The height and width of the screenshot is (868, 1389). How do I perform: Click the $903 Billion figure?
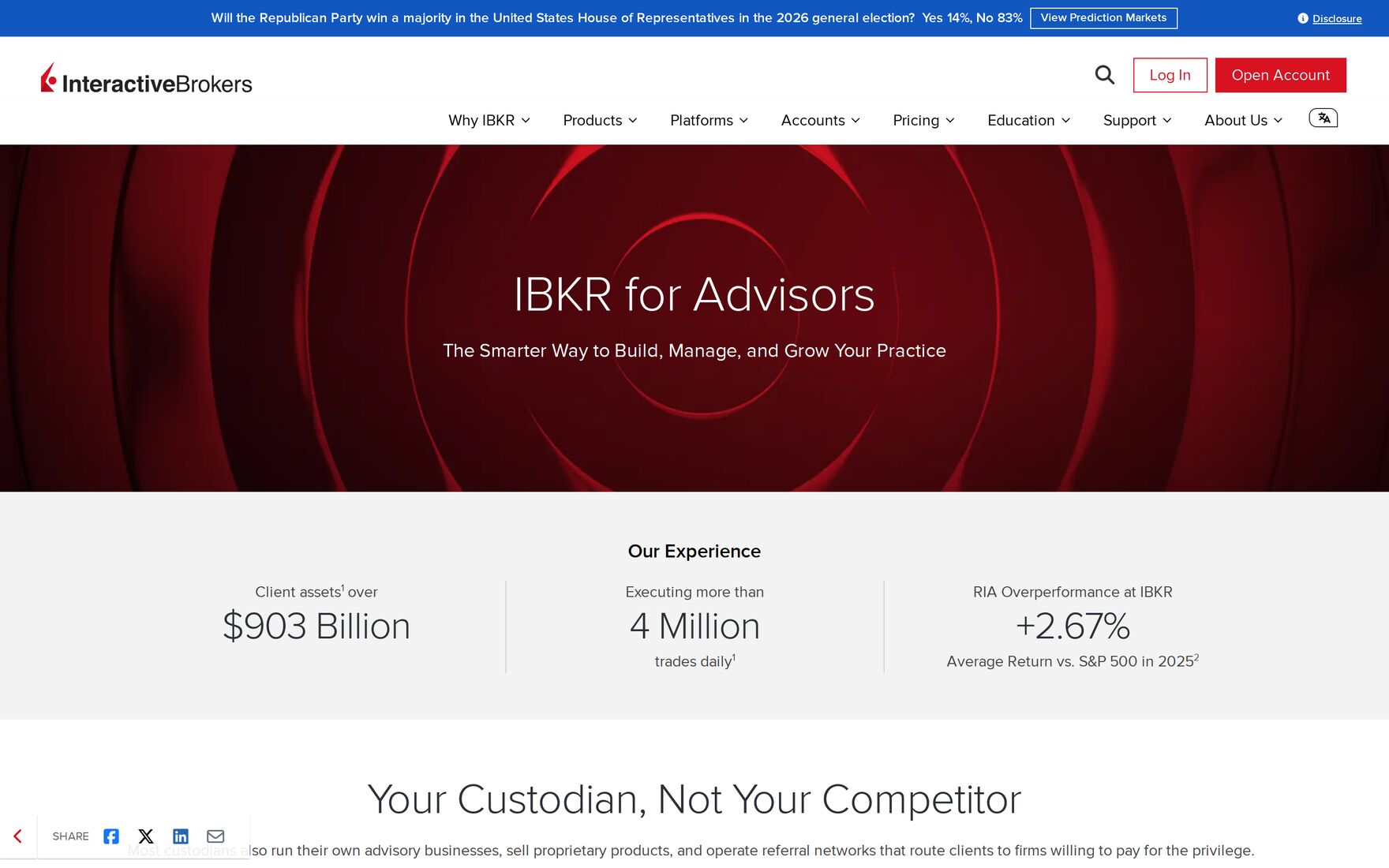316,627
